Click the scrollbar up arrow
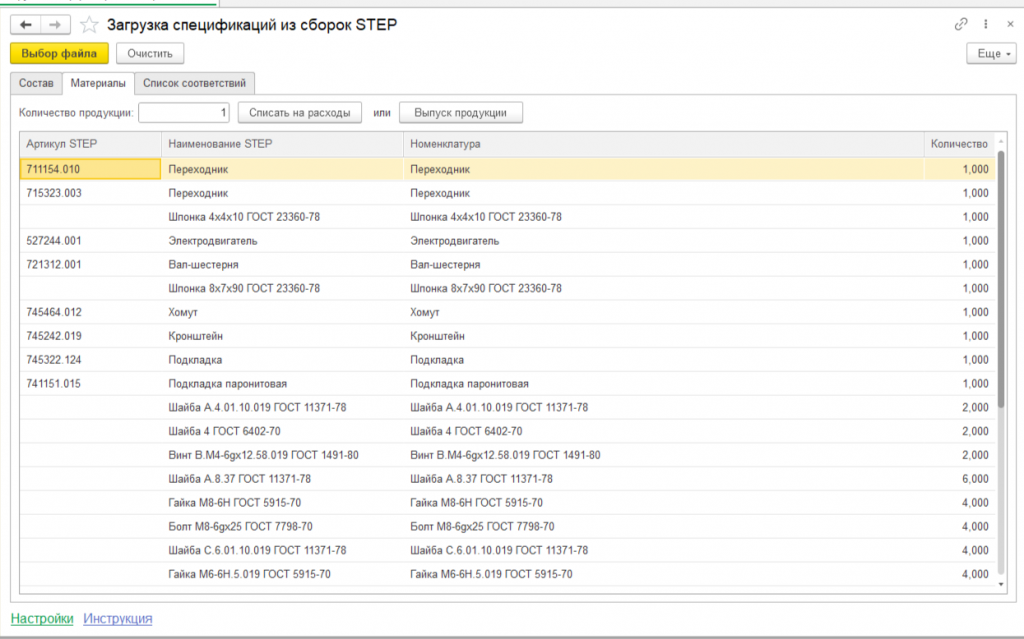1024x639 pixels. [1001, 140]
